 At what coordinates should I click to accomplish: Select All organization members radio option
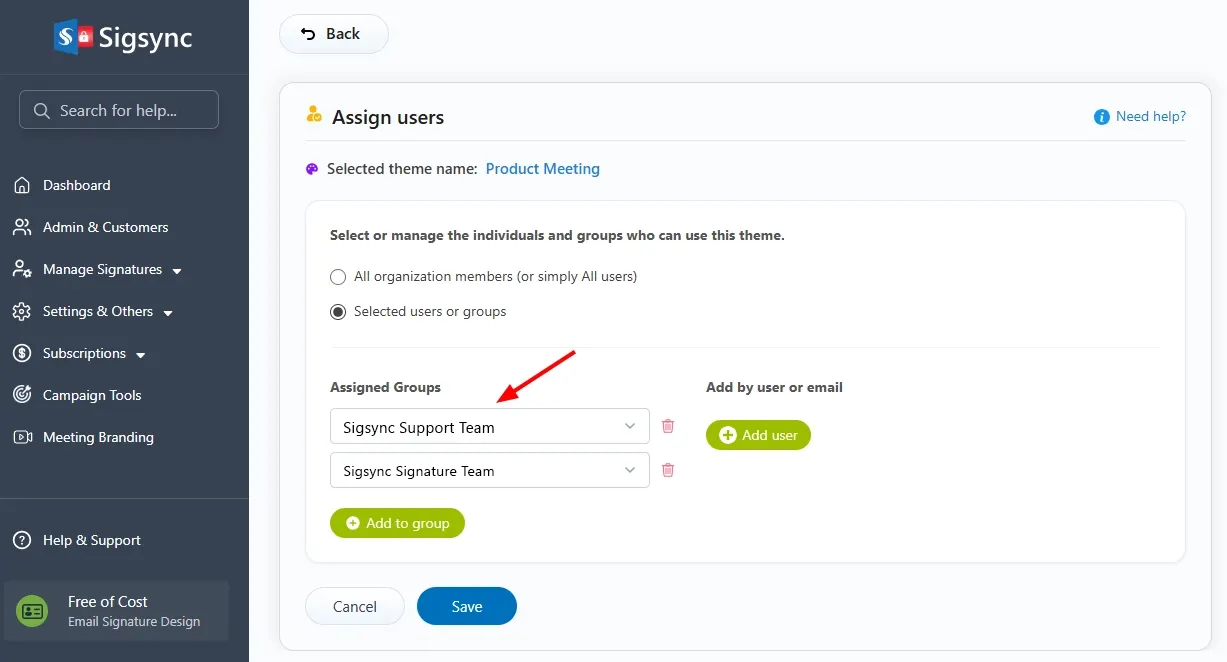click(x=338, y=276)
